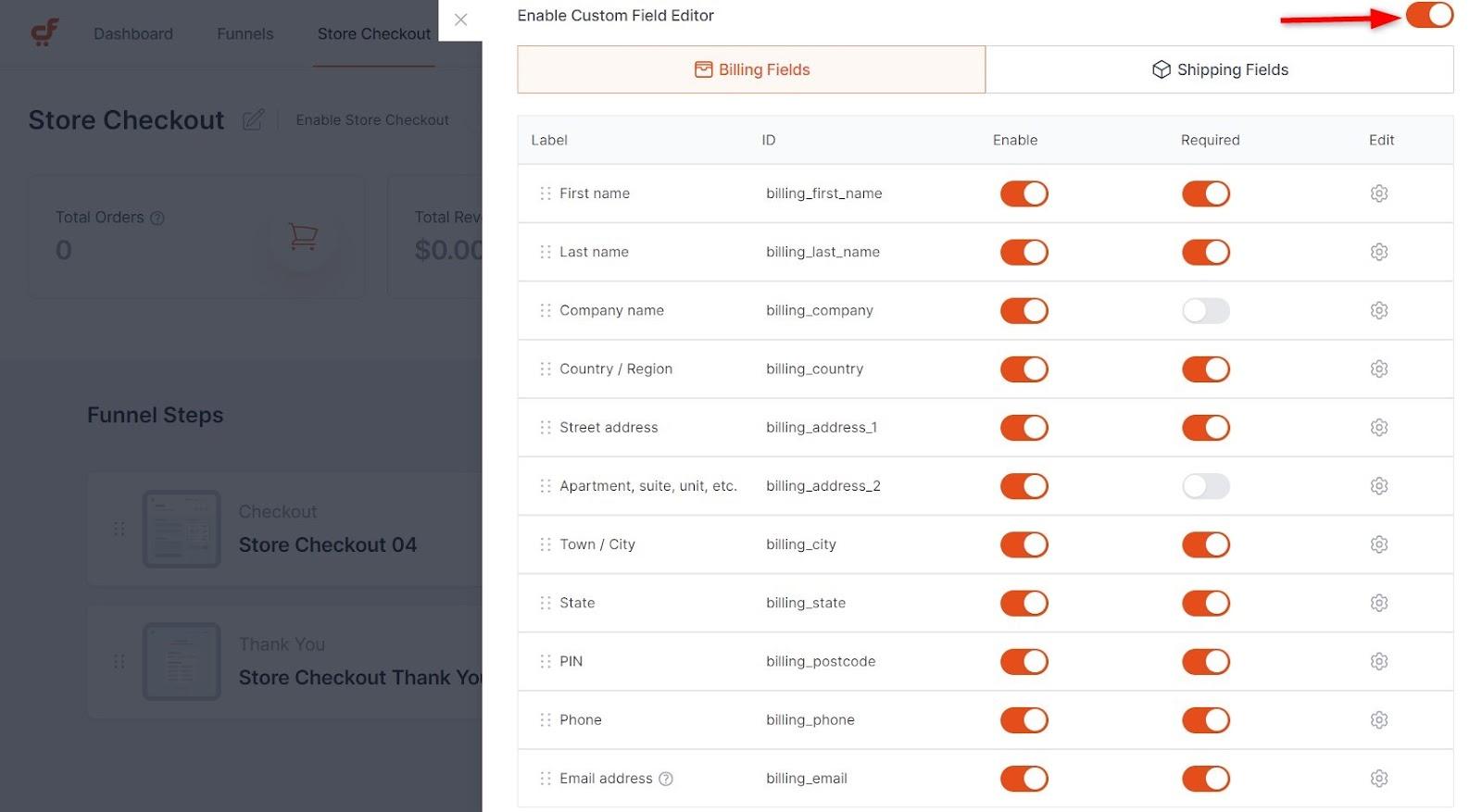The width and height of the screenshot is (1482, 812).
Task: Open settings gear for State field
Action: pos(1378,603)
